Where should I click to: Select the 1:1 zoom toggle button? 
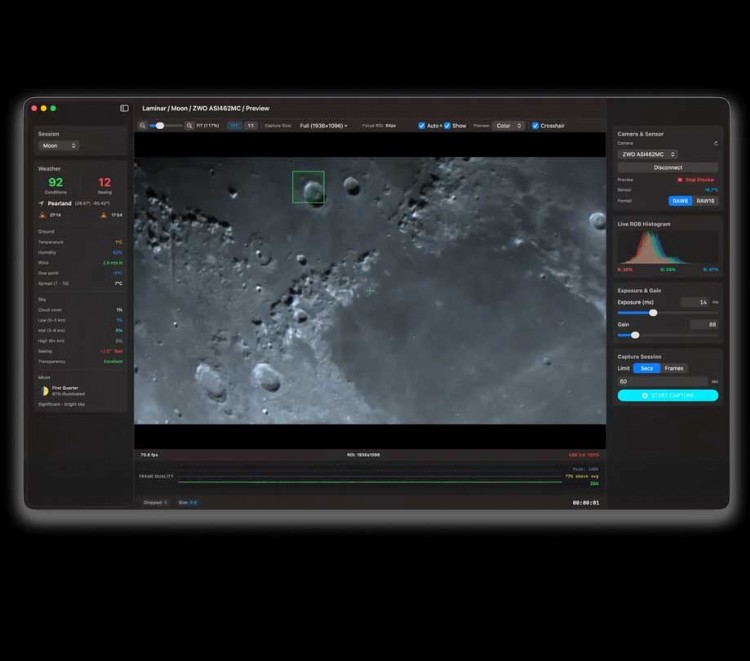point(251,125)
